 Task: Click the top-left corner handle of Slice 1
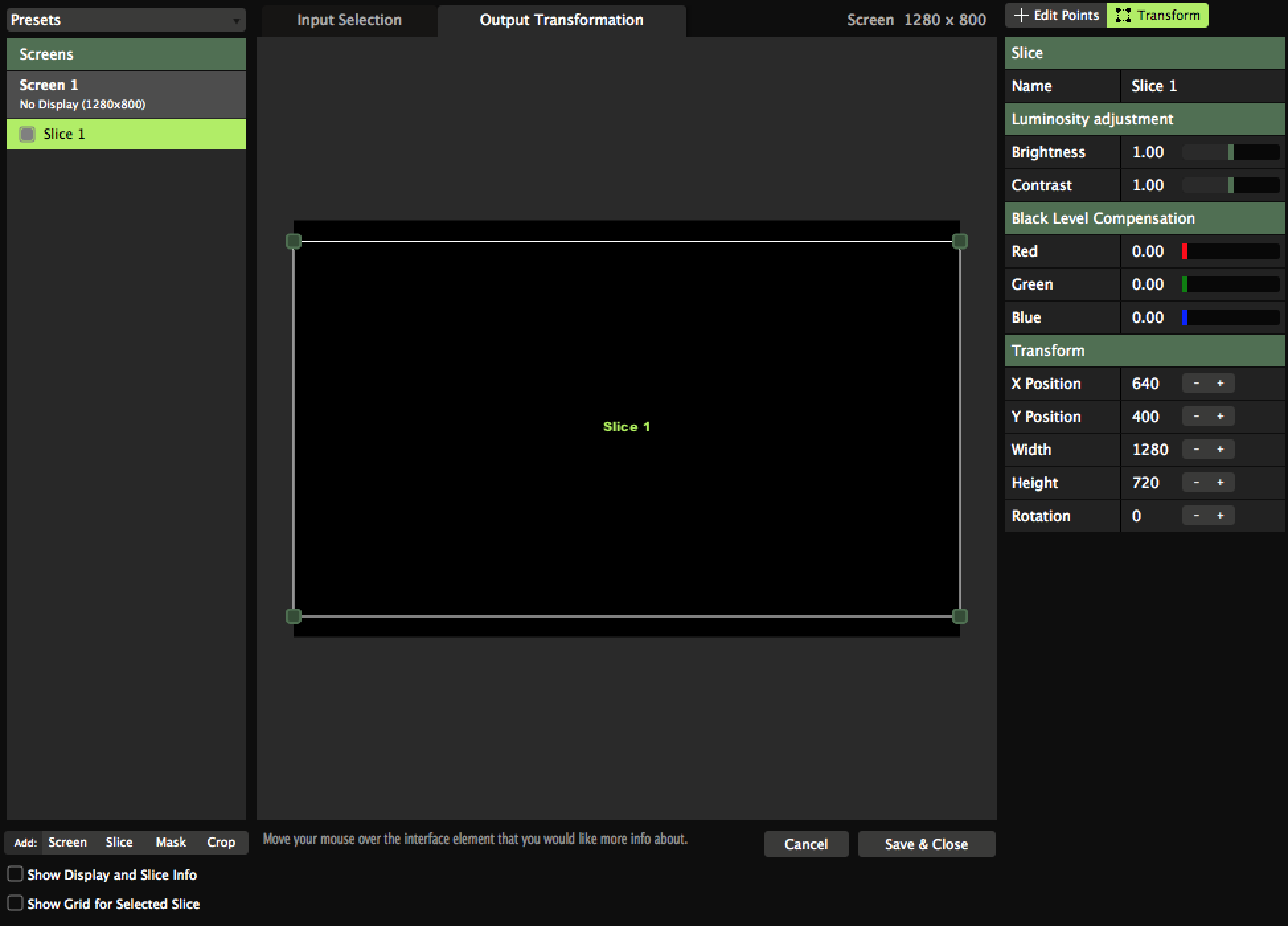coord(294,241)
